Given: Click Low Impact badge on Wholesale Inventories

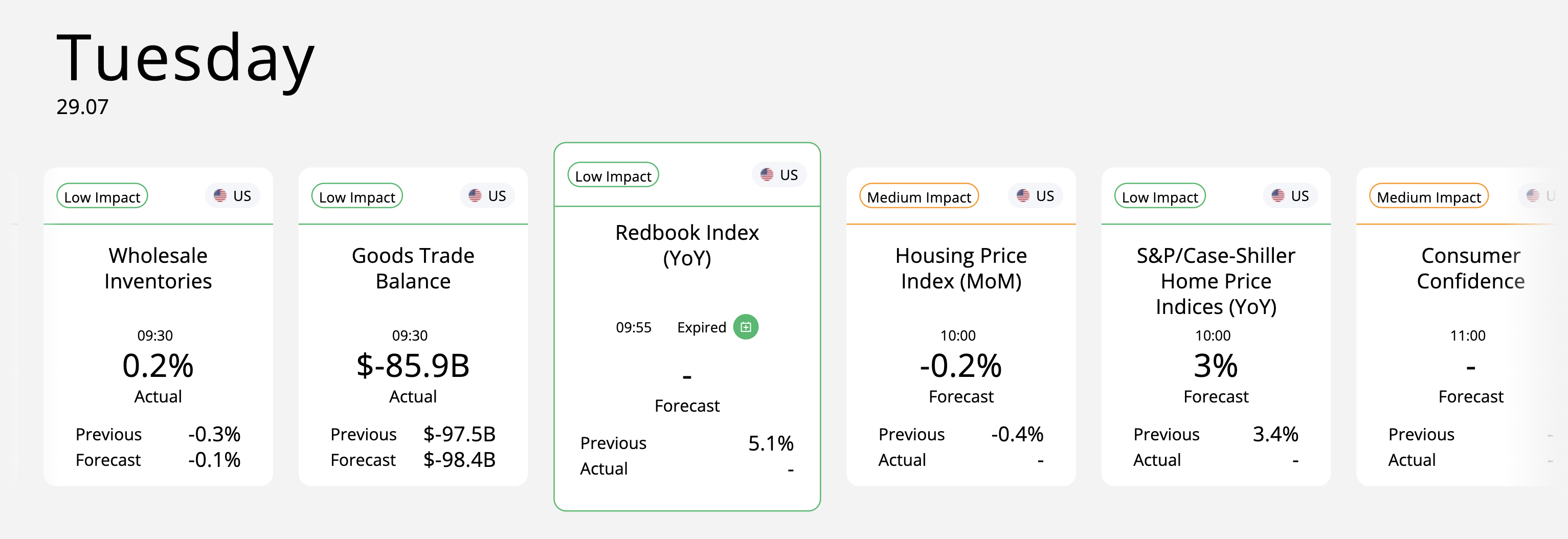Looking at the screenshot, I should (x=102, y=196).
